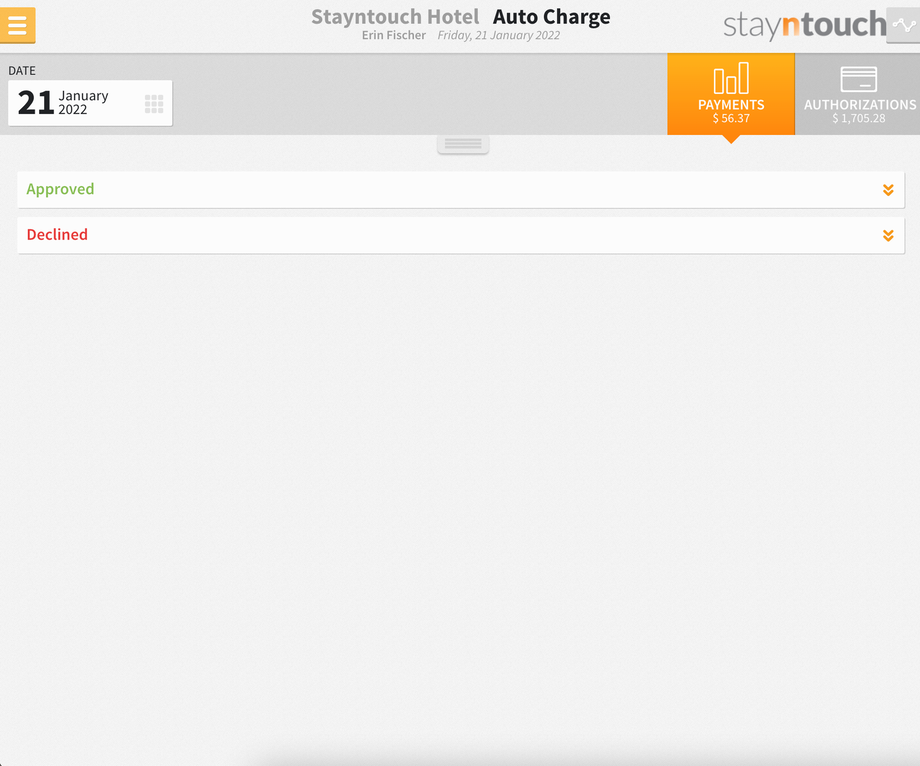The width and height of the screenshot is (920, 766).
Task: Click the Declined section header text
Action: pyautogui.click(x=58, y=235)
